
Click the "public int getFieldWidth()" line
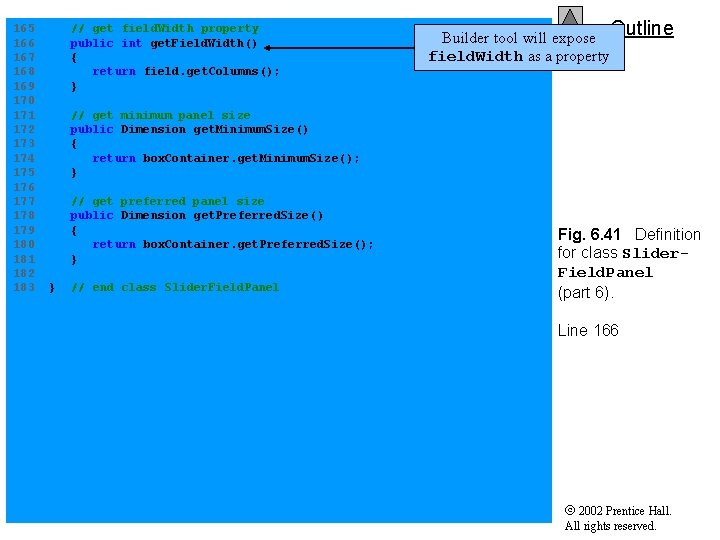pyautogui.click(x=163, y=43)
